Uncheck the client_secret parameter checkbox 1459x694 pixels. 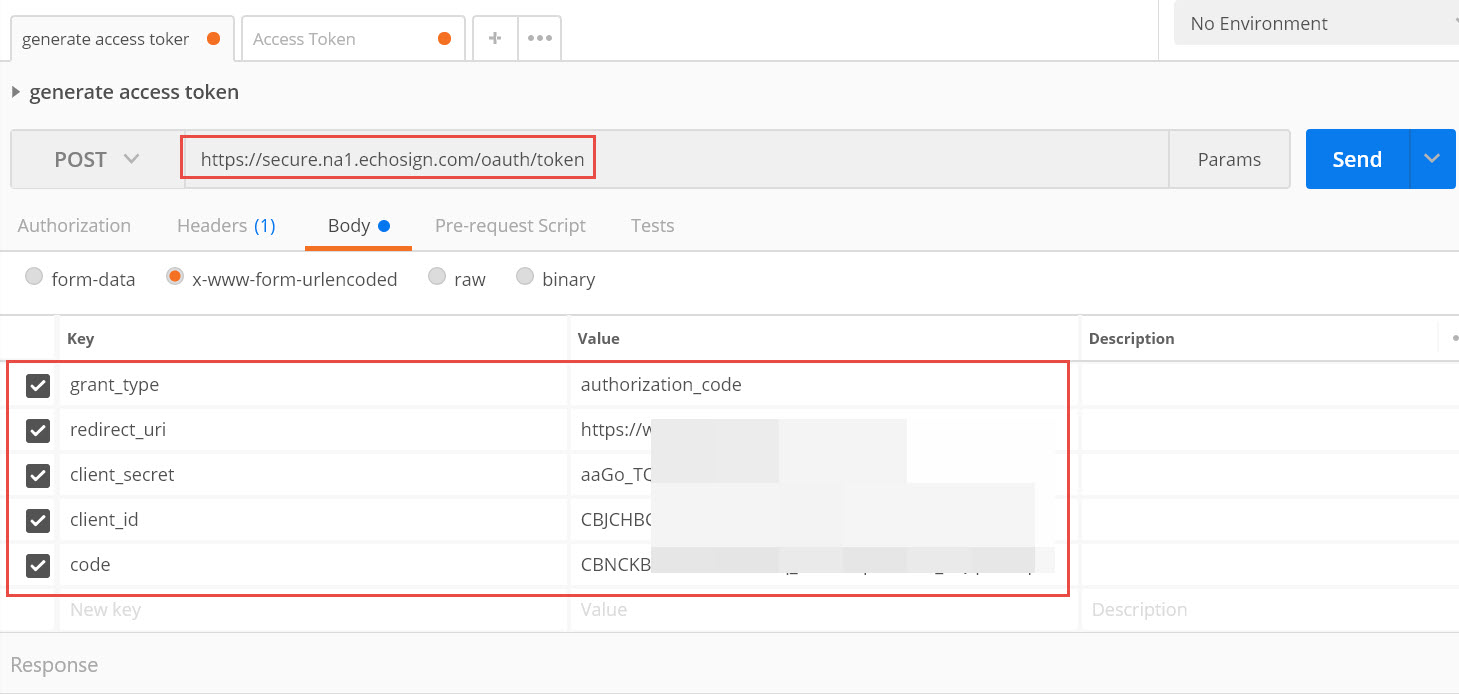38,475
